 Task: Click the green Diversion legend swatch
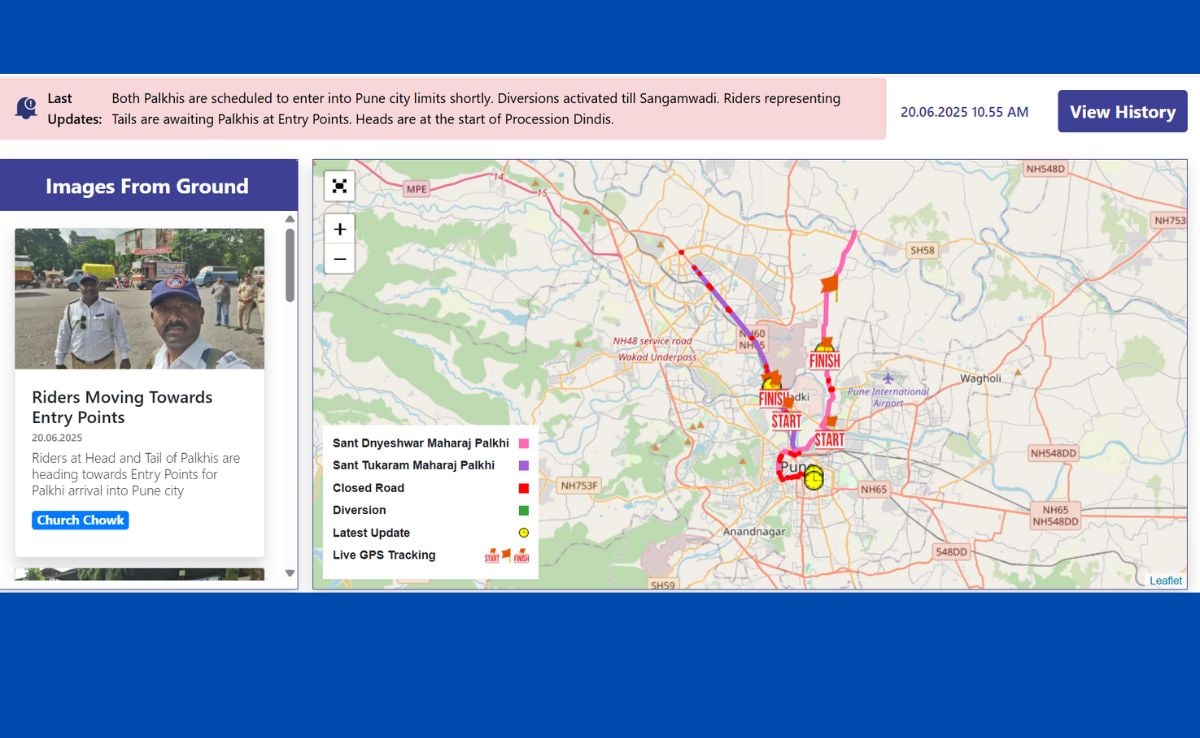[x=523, y=510]
